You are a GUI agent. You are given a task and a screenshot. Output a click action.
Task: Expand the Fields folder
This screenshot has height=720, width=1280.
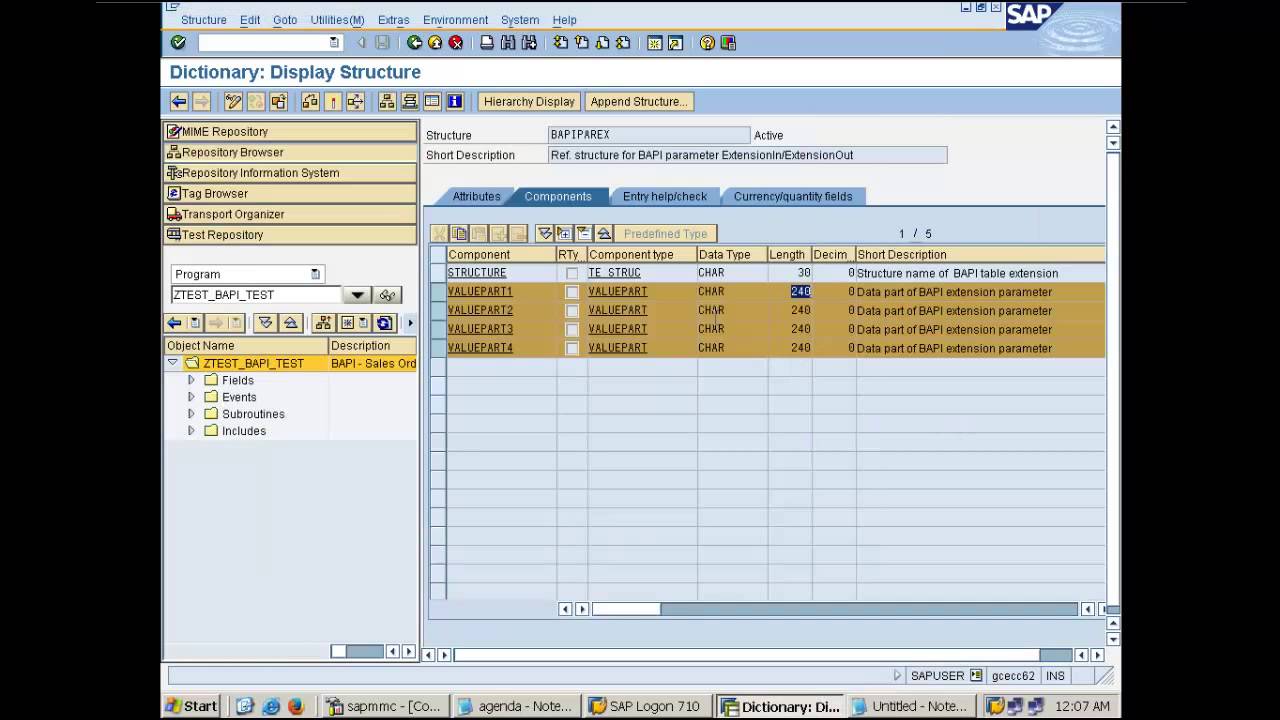pyautogui.click(x=191, y=380)
